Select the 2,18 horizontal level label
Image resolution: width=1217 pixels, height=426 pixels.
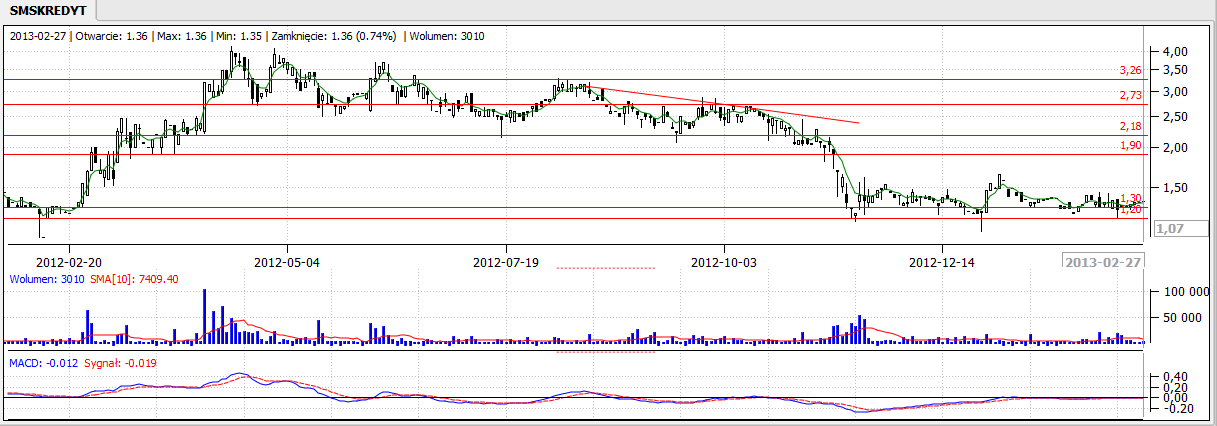coord(1130,126)
